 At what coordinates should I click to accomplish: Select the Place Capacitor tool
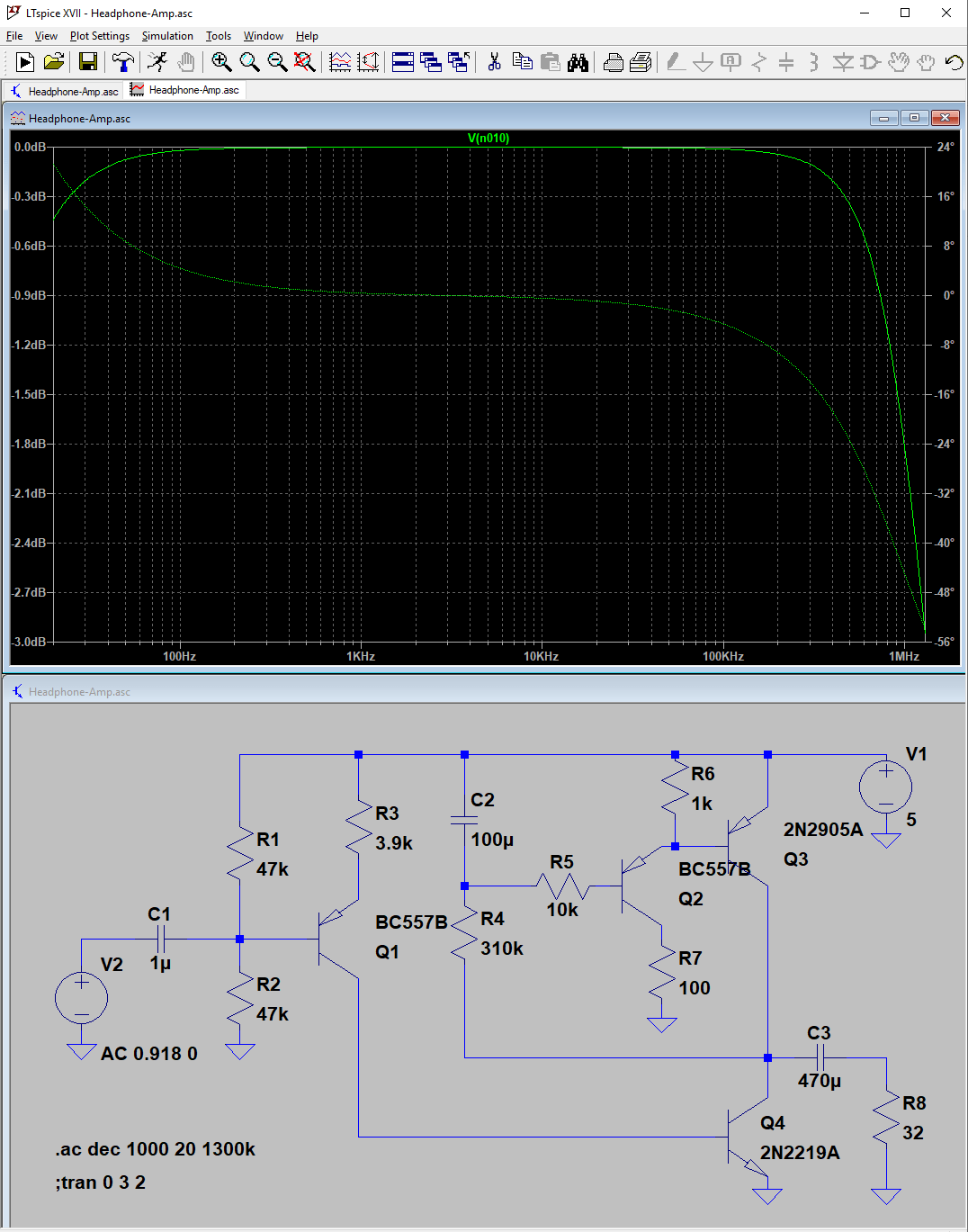(786, 62)
